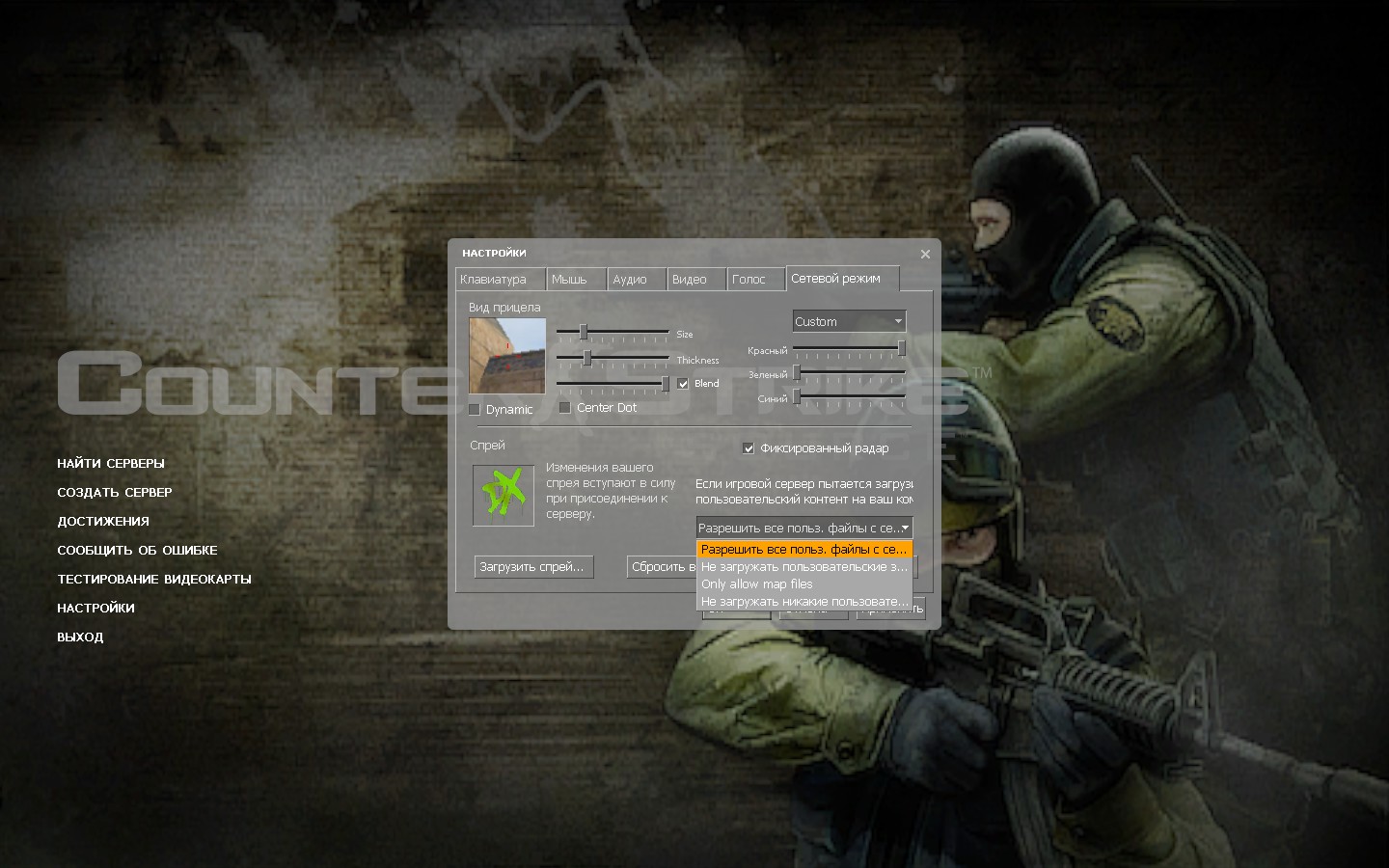Screen dimensions: 1389x868
Task: Choose Не загружать пользовательские з... option
Action: tap(803, 566)
